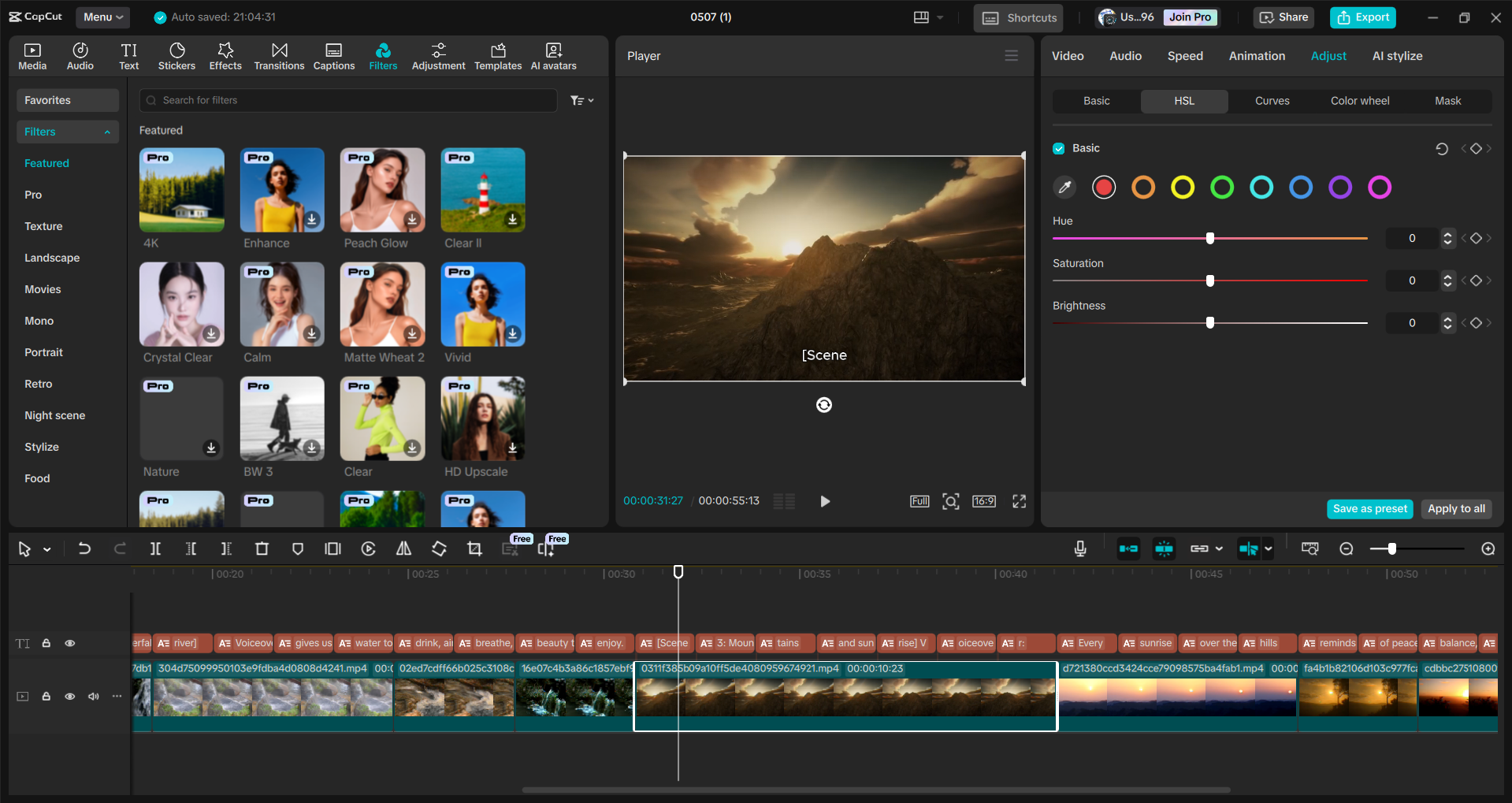Mute the video track audio

[94, 697]
